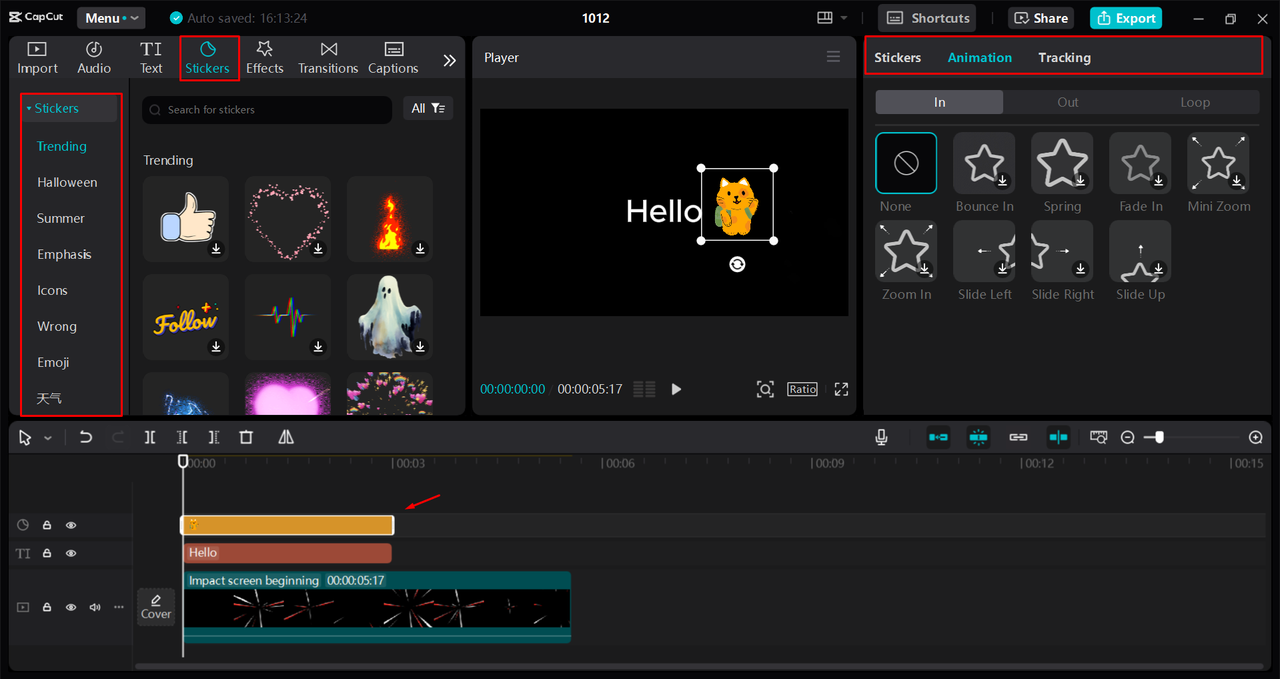Collapse the Stickers category tree
Image resolution: width=1280 pixels, height=679 pixels.
pos(29,108)
